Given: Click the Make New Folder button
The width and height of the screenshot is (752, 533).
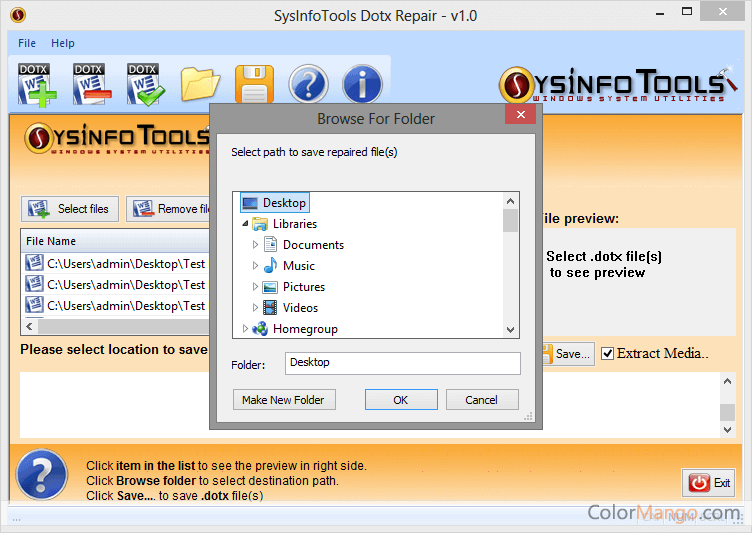Looking at the screenshot, I should (x=284, y=400).
